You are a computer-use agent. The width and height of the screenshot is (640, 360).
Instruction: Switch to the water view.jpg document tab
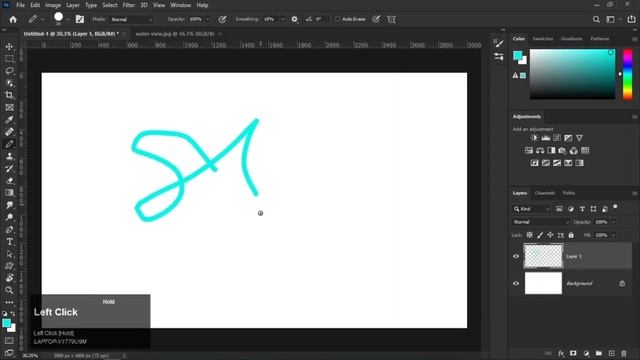click(175, 34)
